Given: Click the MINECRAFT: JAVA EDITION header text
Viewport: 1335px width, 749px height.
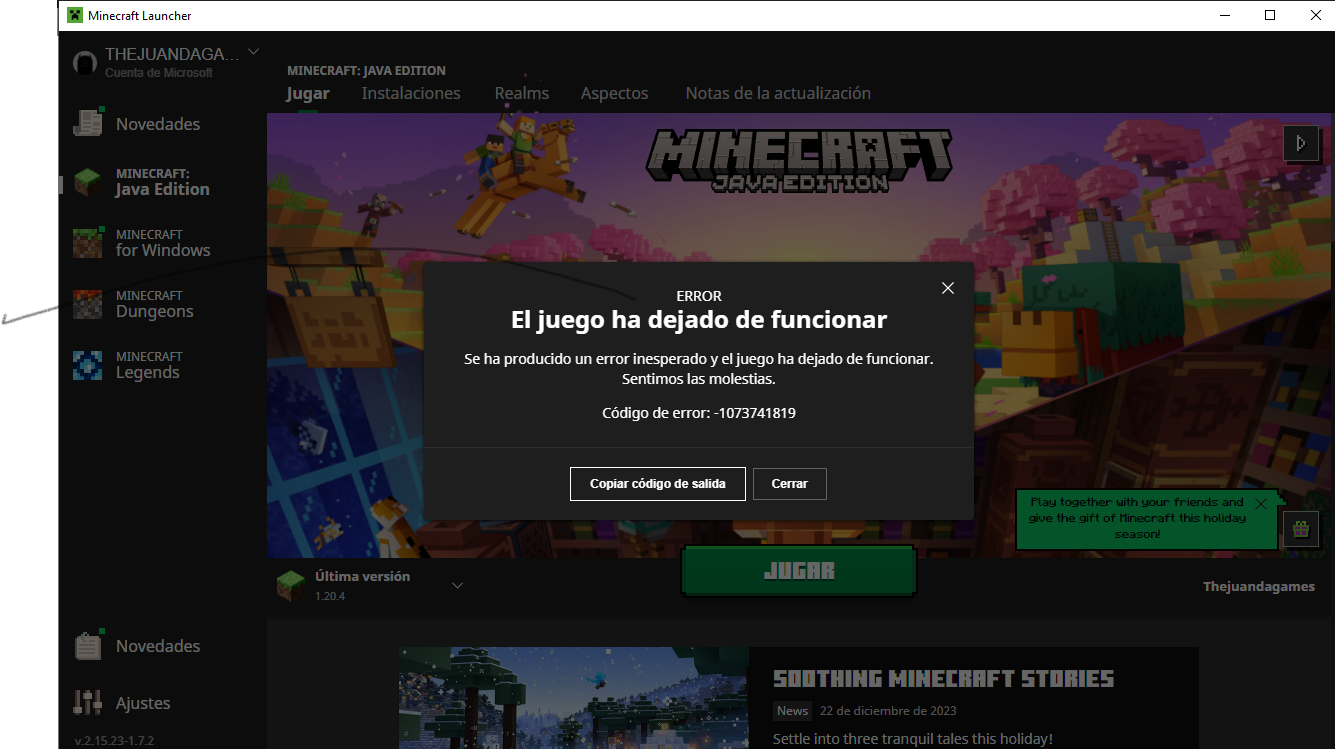Looking at the screenshot, I should coord(366,71).
